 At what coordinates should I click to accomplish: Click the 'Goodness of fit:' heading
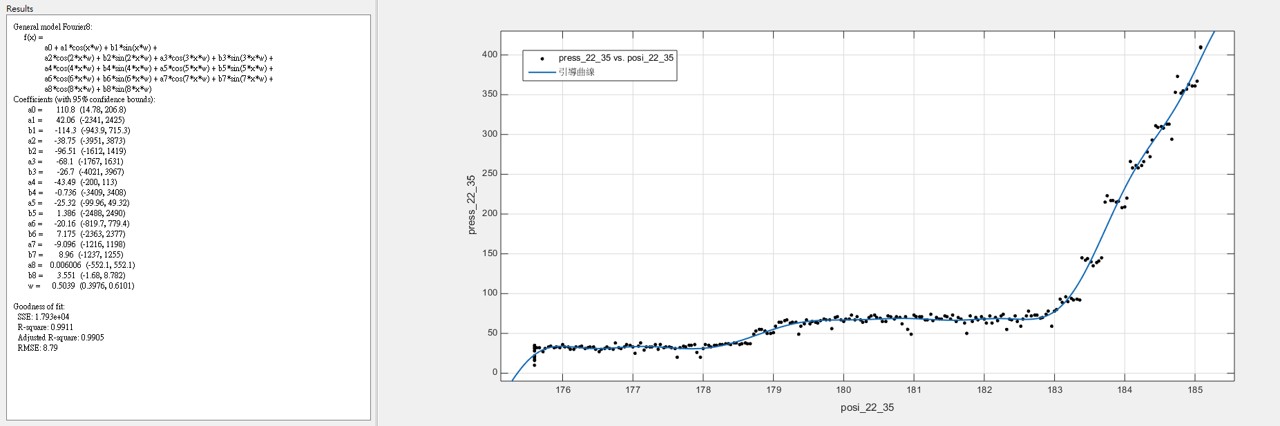pos(43,305)
